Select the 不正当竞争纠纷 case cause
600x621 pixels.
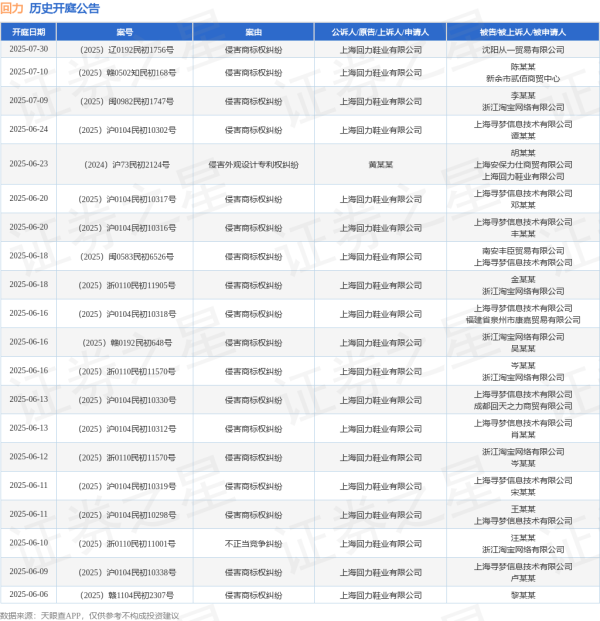tap(253, 544)
